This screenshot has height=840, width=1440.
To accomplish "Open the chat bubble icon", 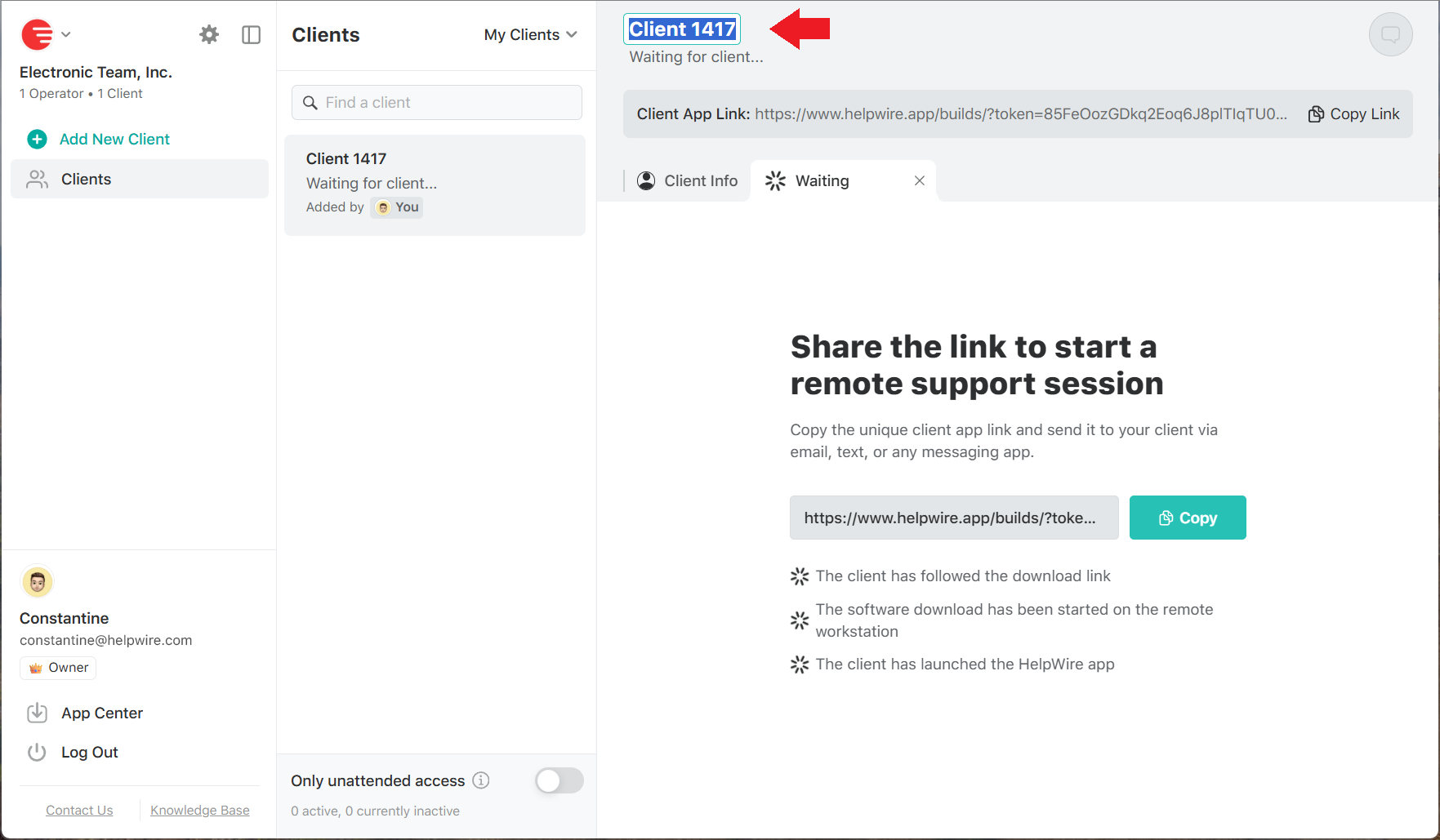I will [1390, 34].
